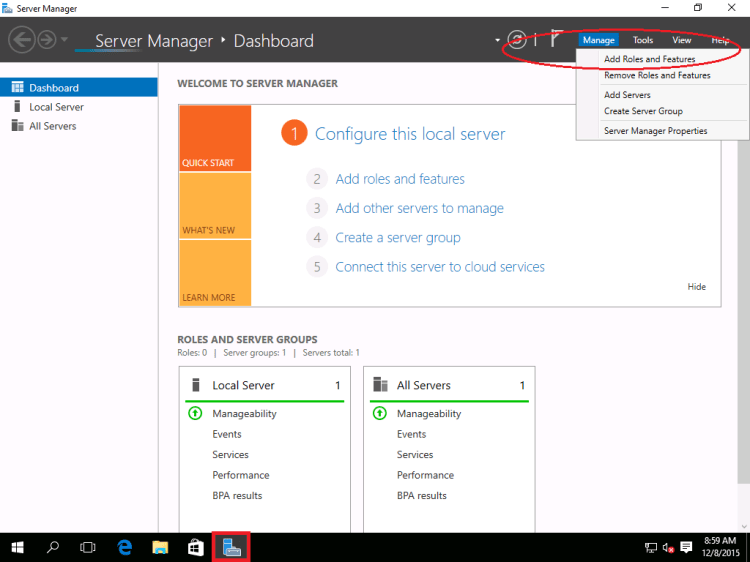750x562 pixels.
Task: Click Connect this server to cloud services
Action: coord(440,267)
